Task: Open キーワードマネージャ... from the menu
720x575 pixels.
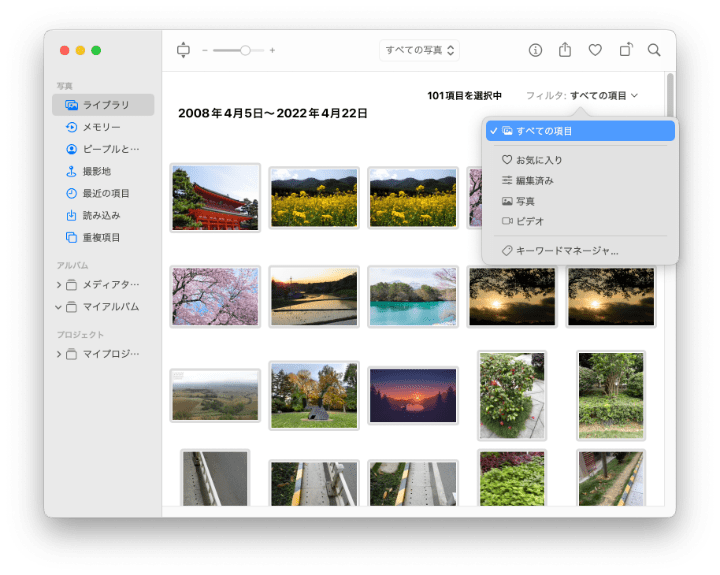Action: click(566, 251)
